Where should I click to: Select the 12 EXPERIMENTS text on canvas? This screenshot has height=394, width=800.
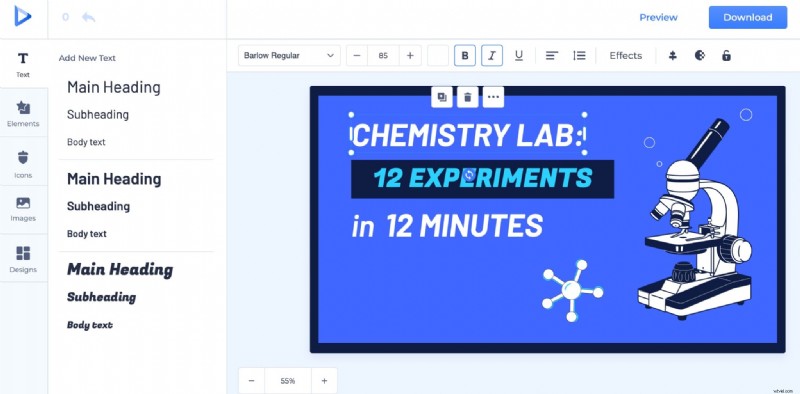coord(482,179)
